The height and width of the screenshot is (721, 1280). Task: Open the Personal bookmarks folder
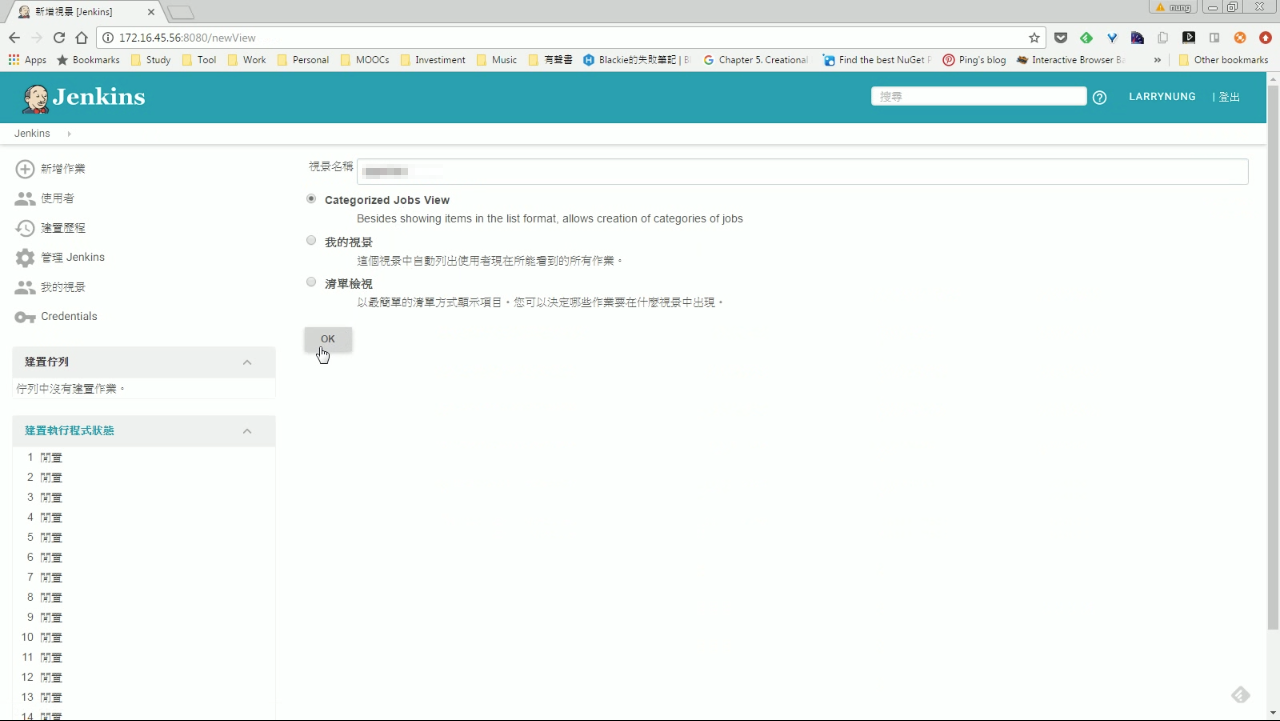coord(302,60)
